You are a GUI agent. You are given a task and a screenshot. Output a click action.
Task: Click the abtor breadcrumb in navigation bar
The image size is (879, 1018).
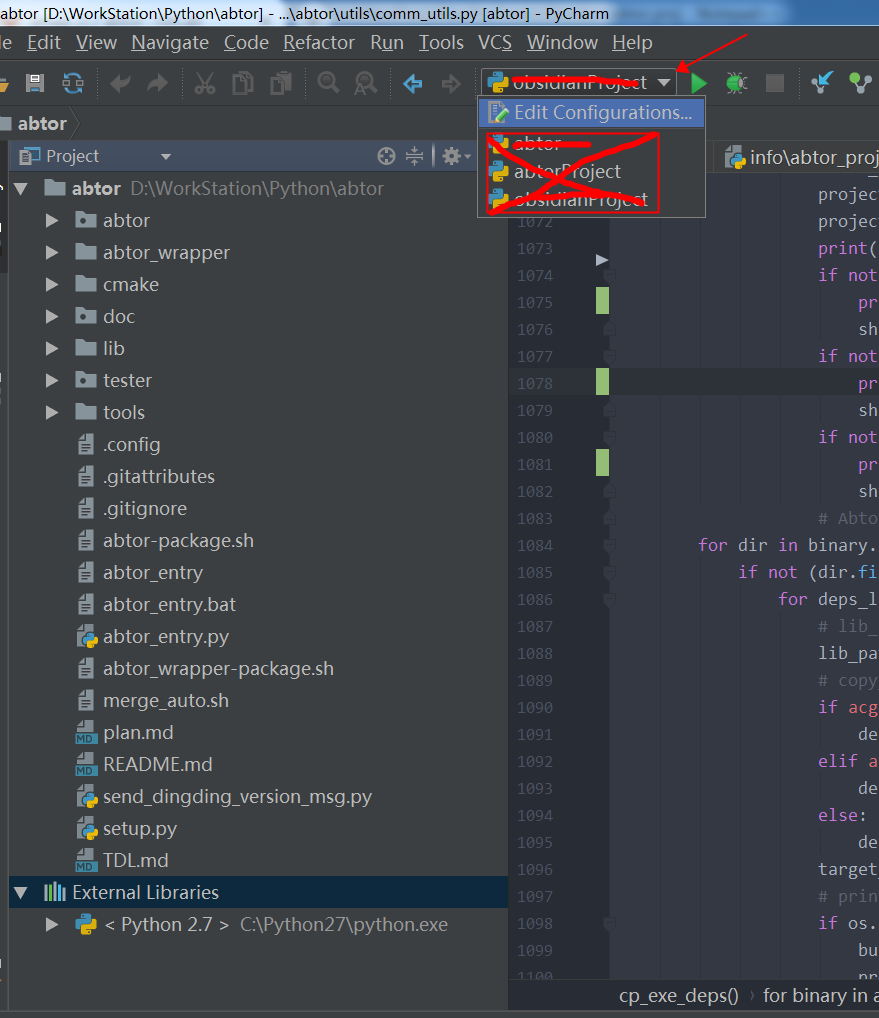[x=42, y=123]
